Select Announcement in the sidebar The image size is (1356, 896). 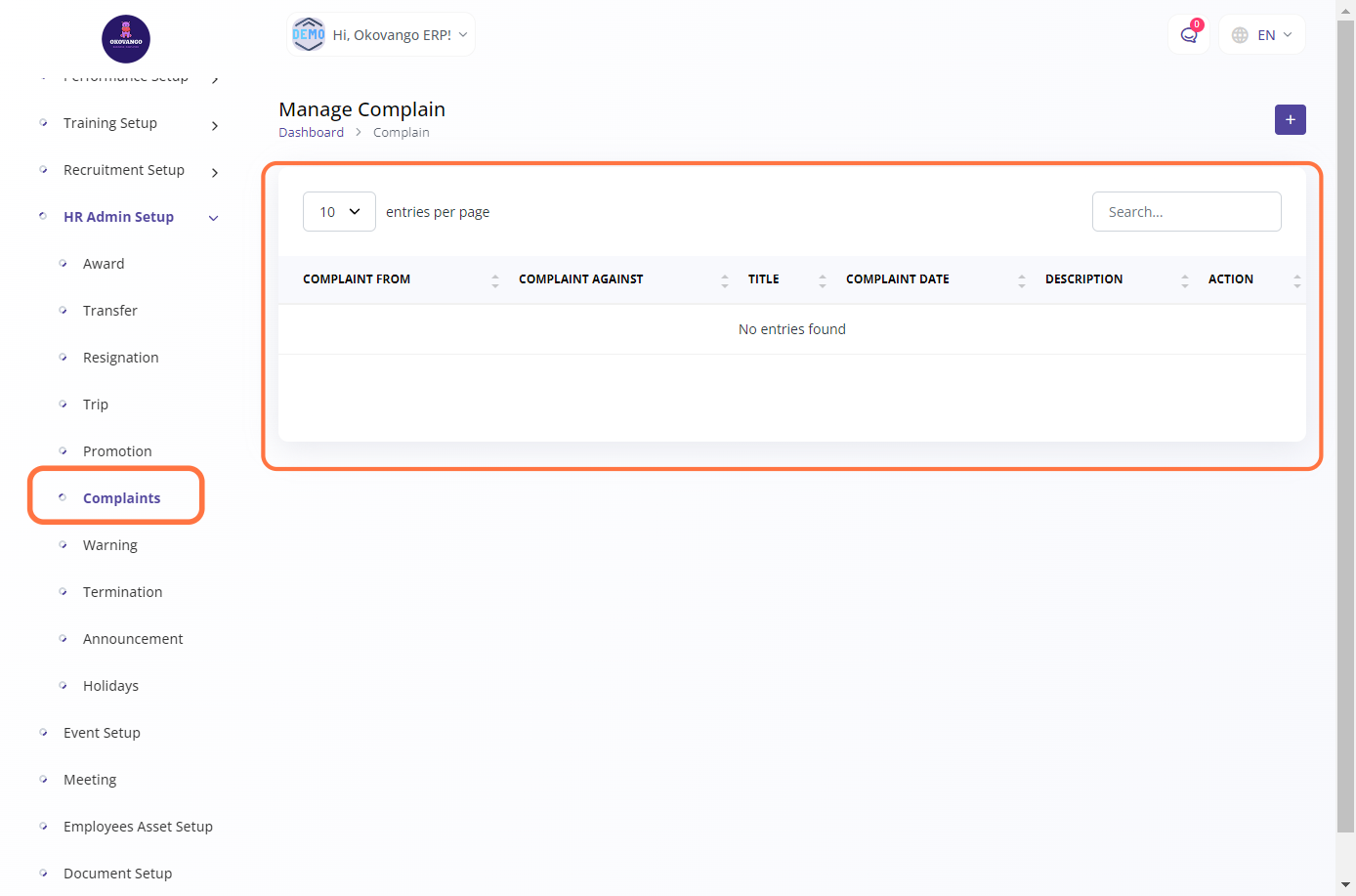(x=133, y=639)
